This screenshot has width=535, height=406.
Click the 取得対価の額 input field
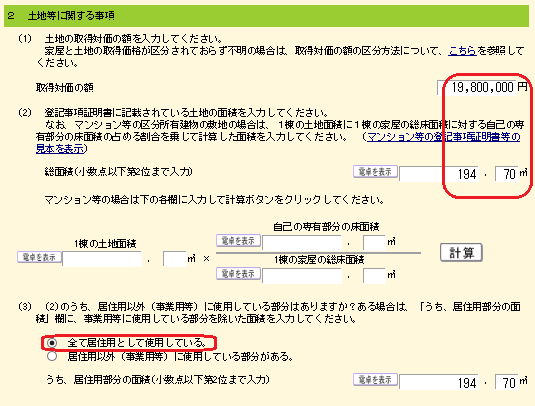476,88
